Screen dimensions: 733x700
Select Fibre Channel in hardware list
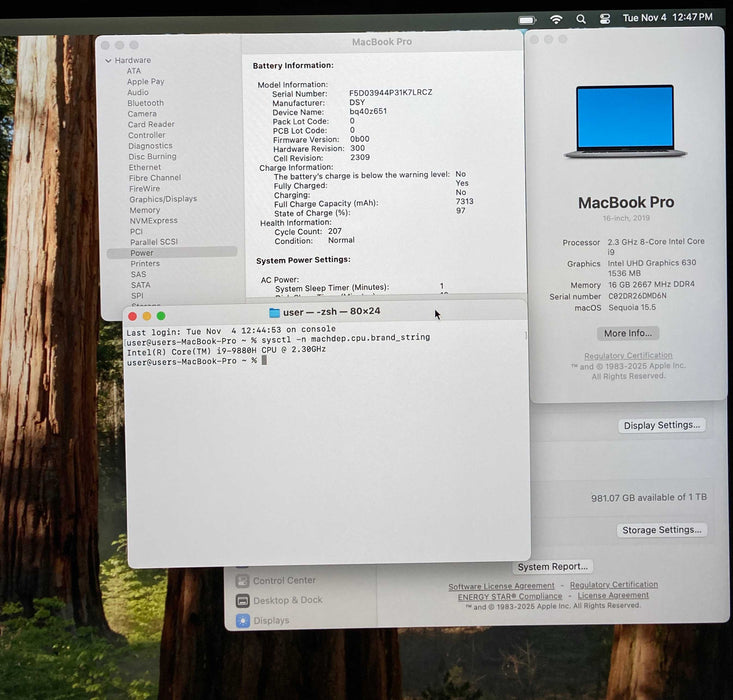coord(155,178)
